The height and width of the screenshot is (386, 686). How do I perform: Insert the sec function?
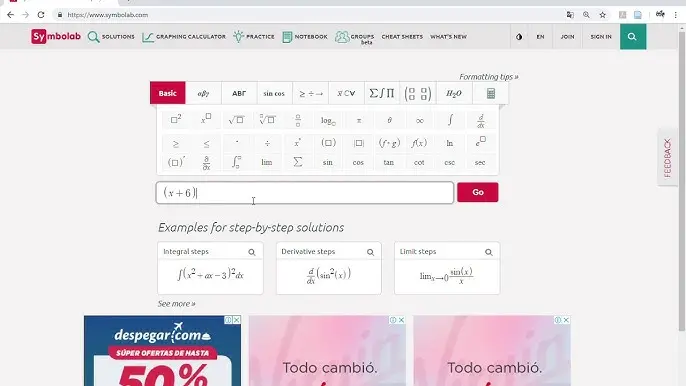(480, 162)
